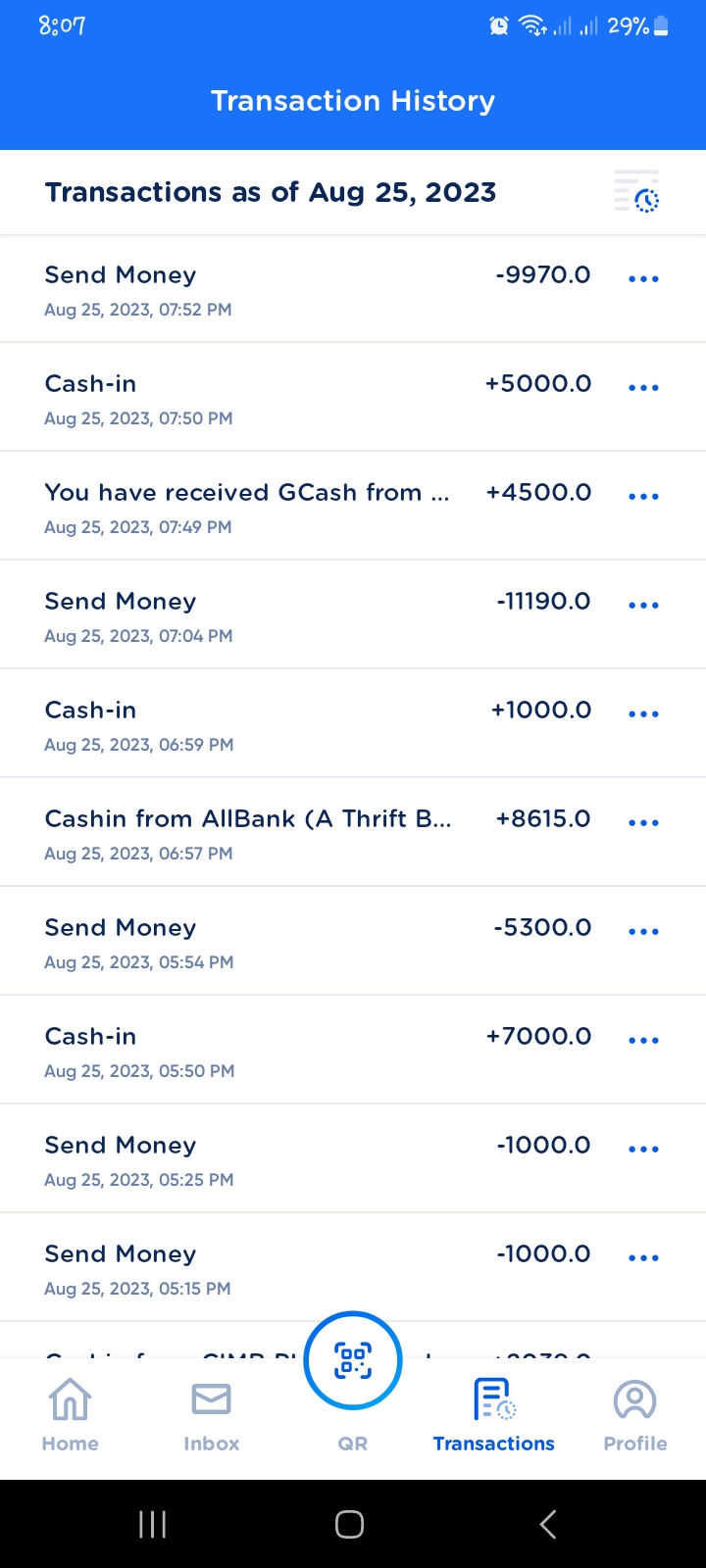
Task: Tap the QR scanner button
Action: [353, 1360]
